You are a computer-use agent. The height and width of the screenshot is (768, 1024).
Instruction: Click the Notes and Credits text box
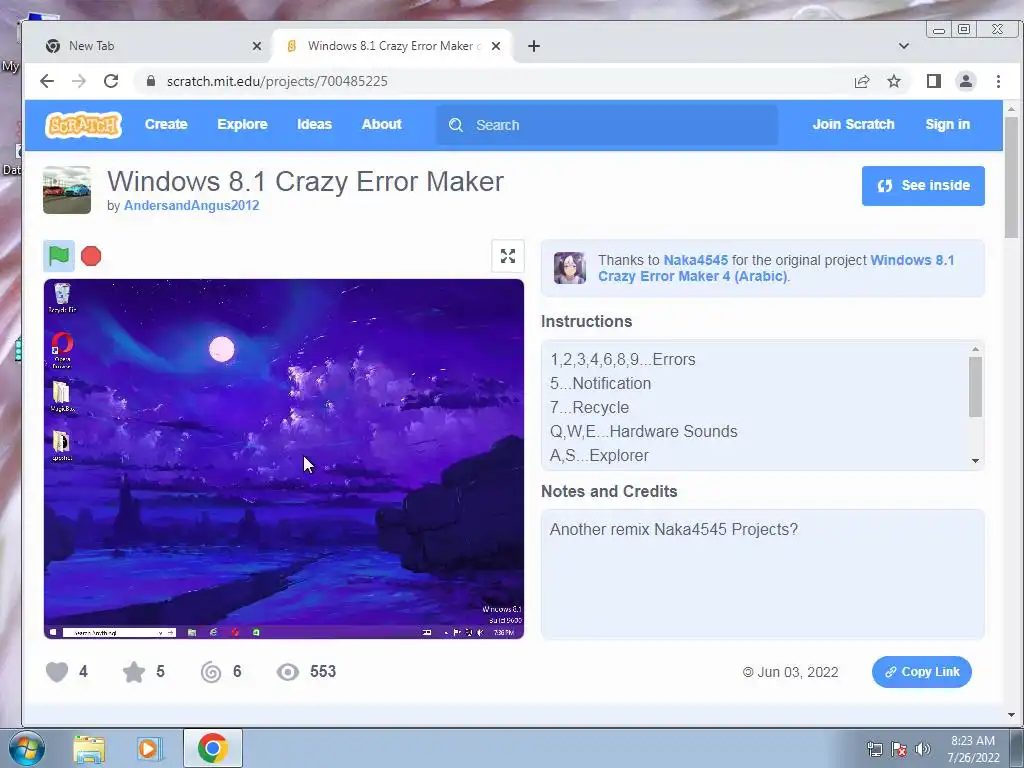click(x=763, y=574)
